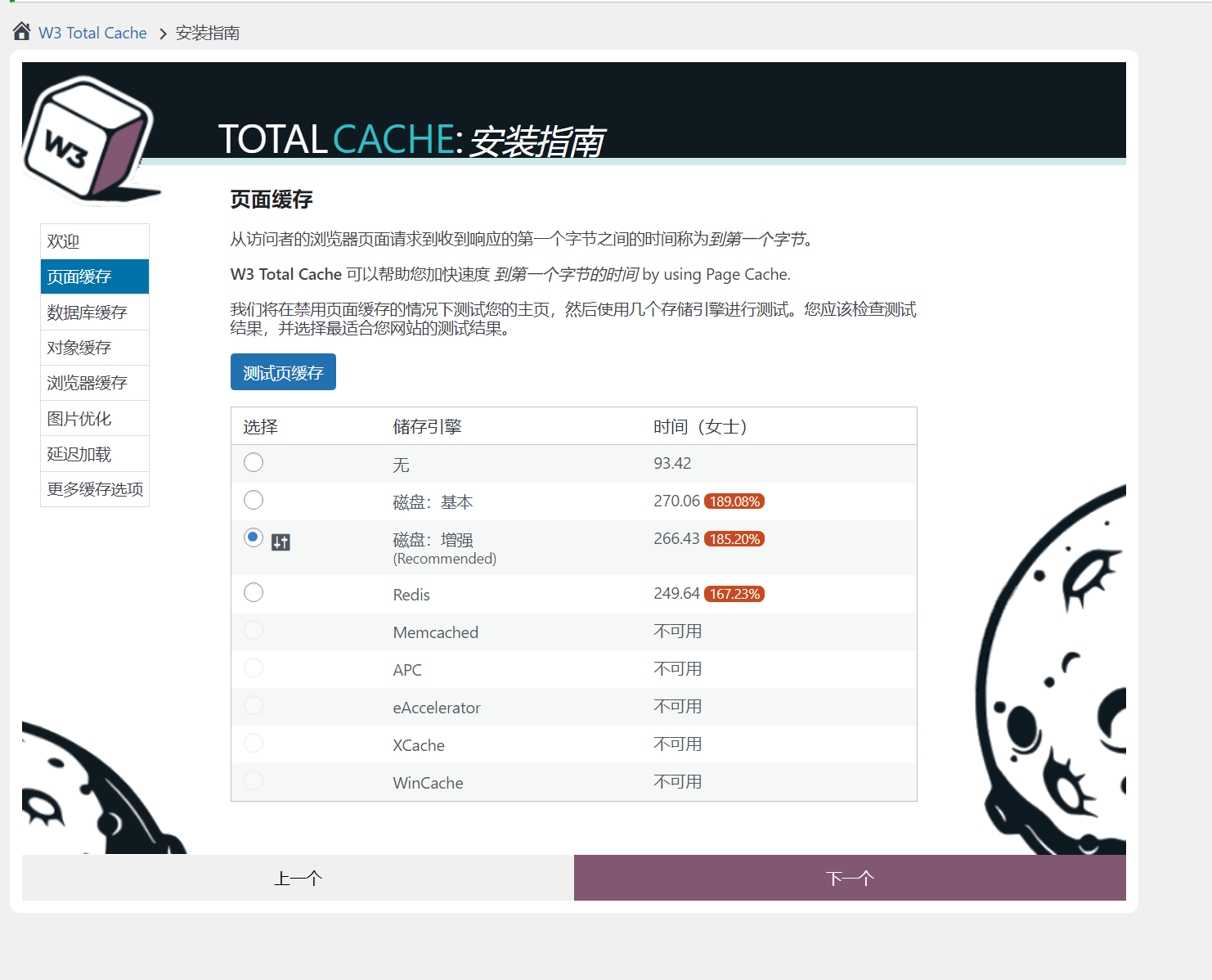Click the 上一个 previous button

[x=298, y=878]
